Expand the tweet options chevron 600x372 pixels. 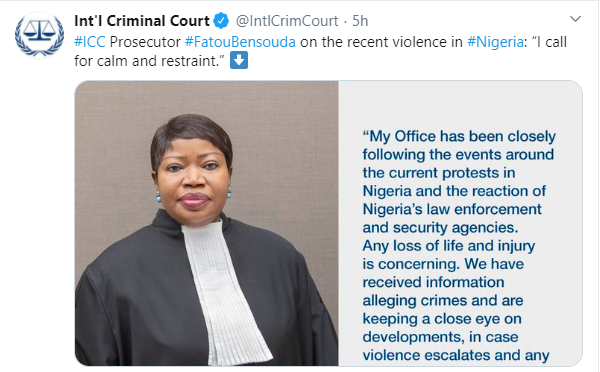575,19
